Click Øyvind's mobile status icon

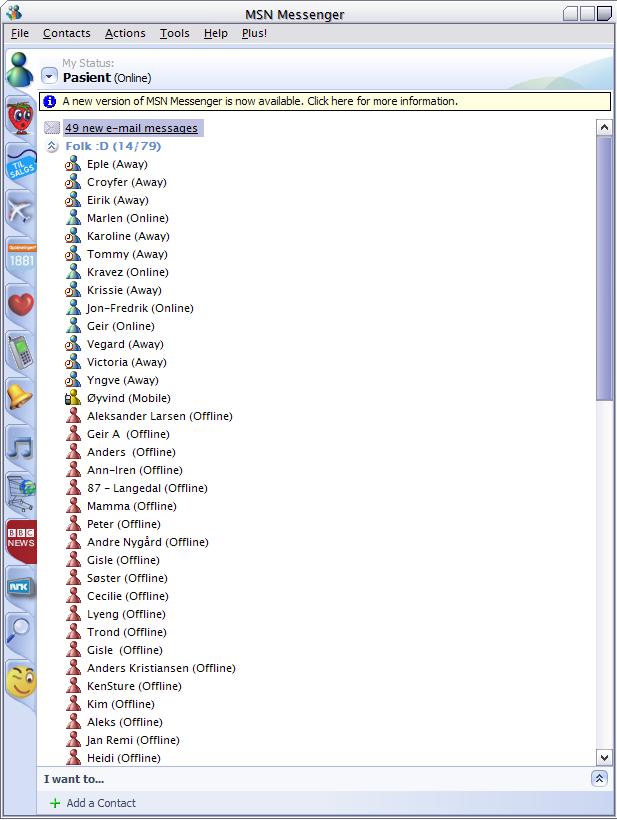[x=73, y=397]
